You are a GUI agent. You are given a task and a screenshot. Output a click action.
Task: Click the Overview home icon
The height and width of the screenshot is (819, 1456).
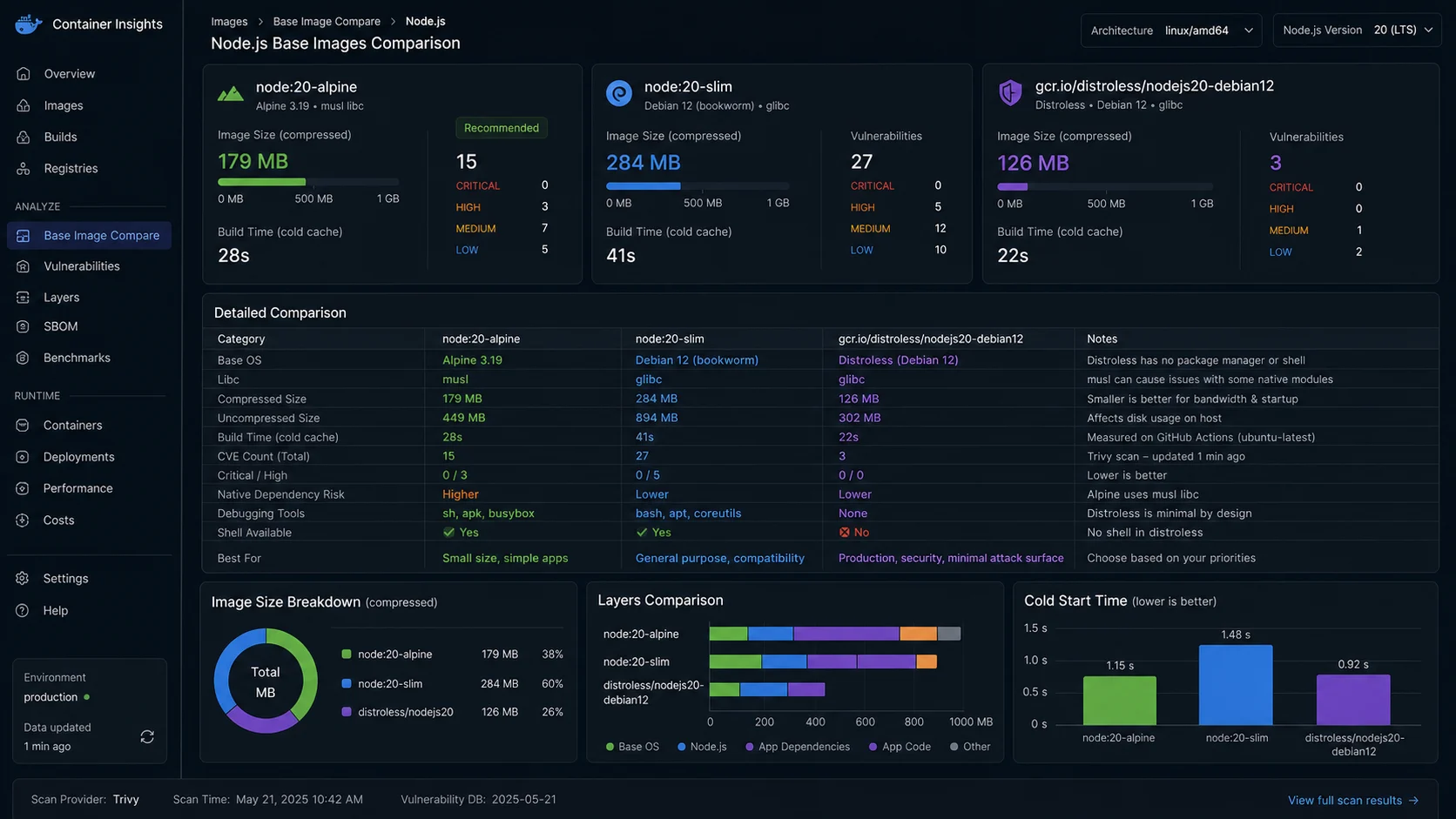(24, 74)
